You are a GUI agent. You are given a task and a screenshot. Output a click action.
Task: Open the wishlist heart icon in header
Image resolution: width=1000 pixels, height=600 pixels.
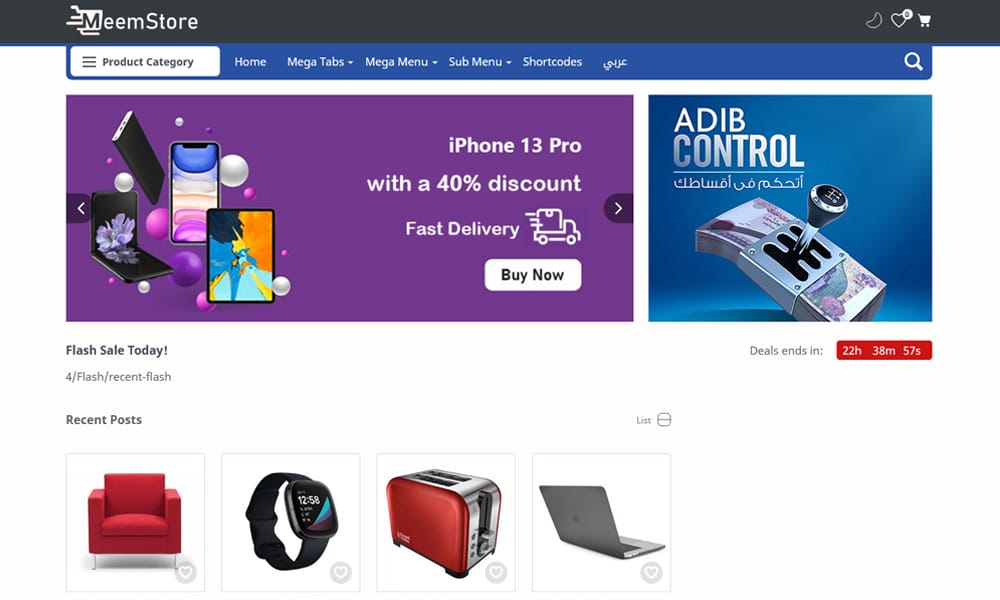click(x=899, y=20)
